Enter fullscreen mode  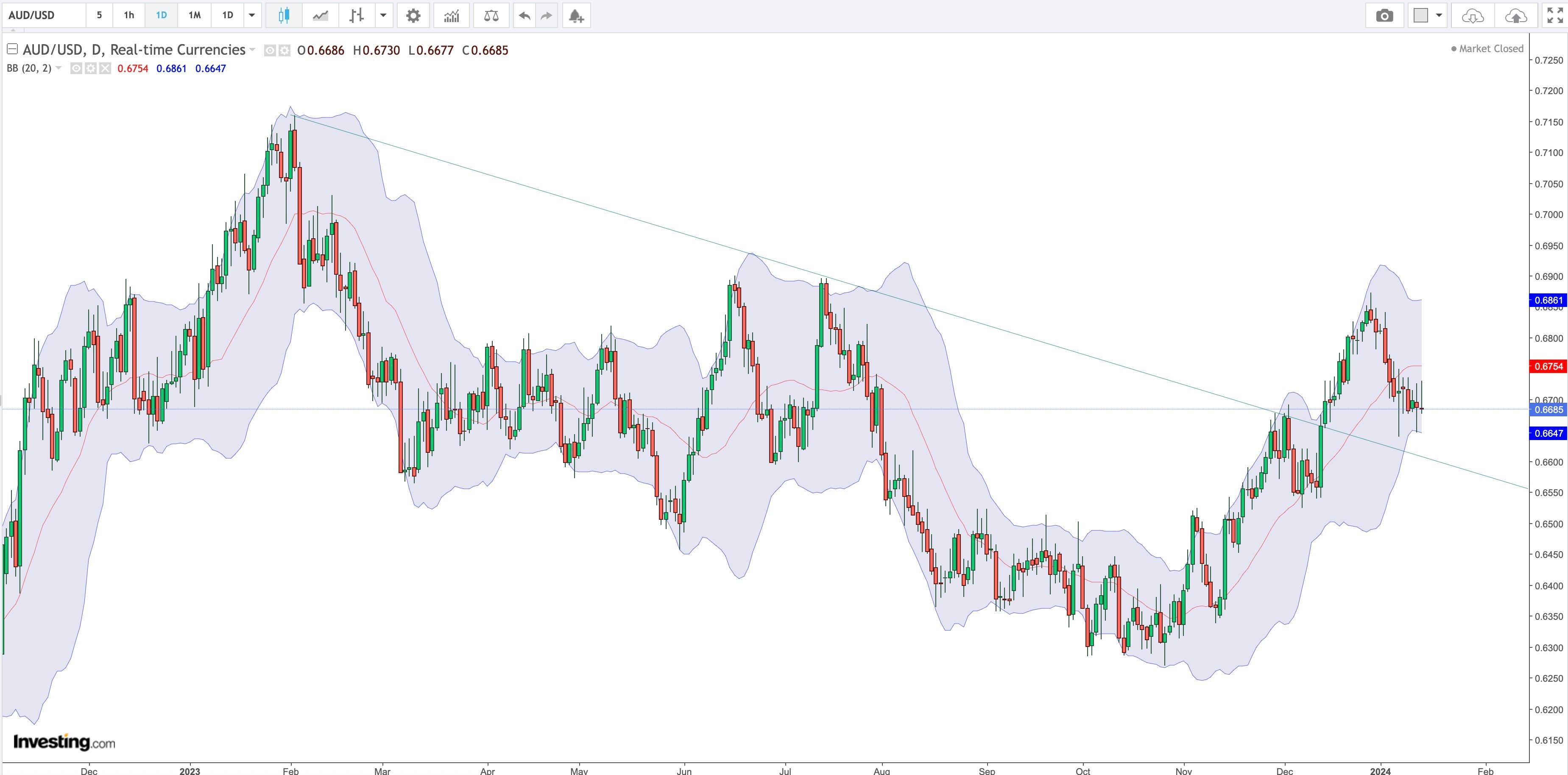(x=1554, y=15)
